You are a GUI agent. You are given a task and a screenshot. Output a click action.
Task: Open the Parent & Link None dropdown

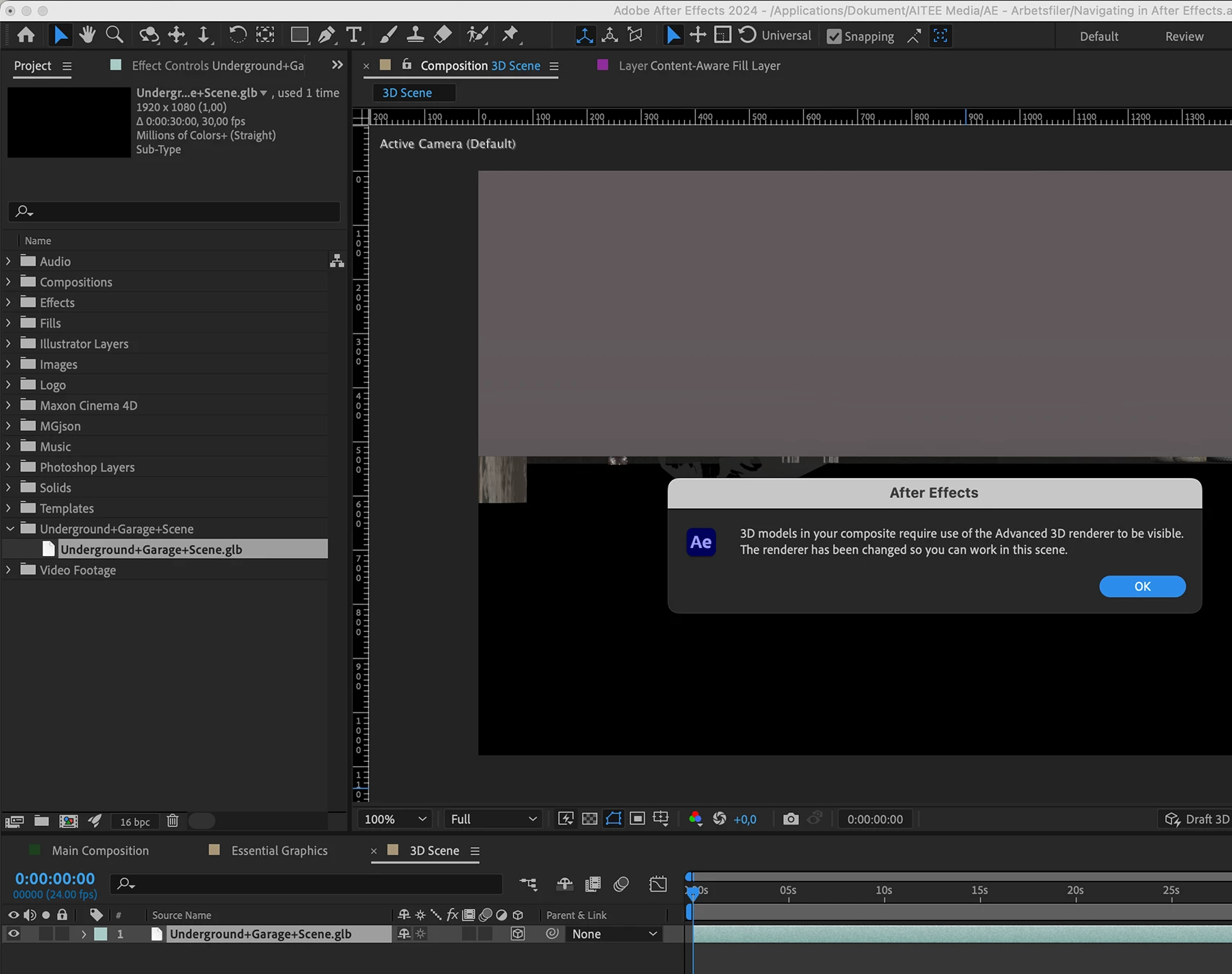coord(614,934)
